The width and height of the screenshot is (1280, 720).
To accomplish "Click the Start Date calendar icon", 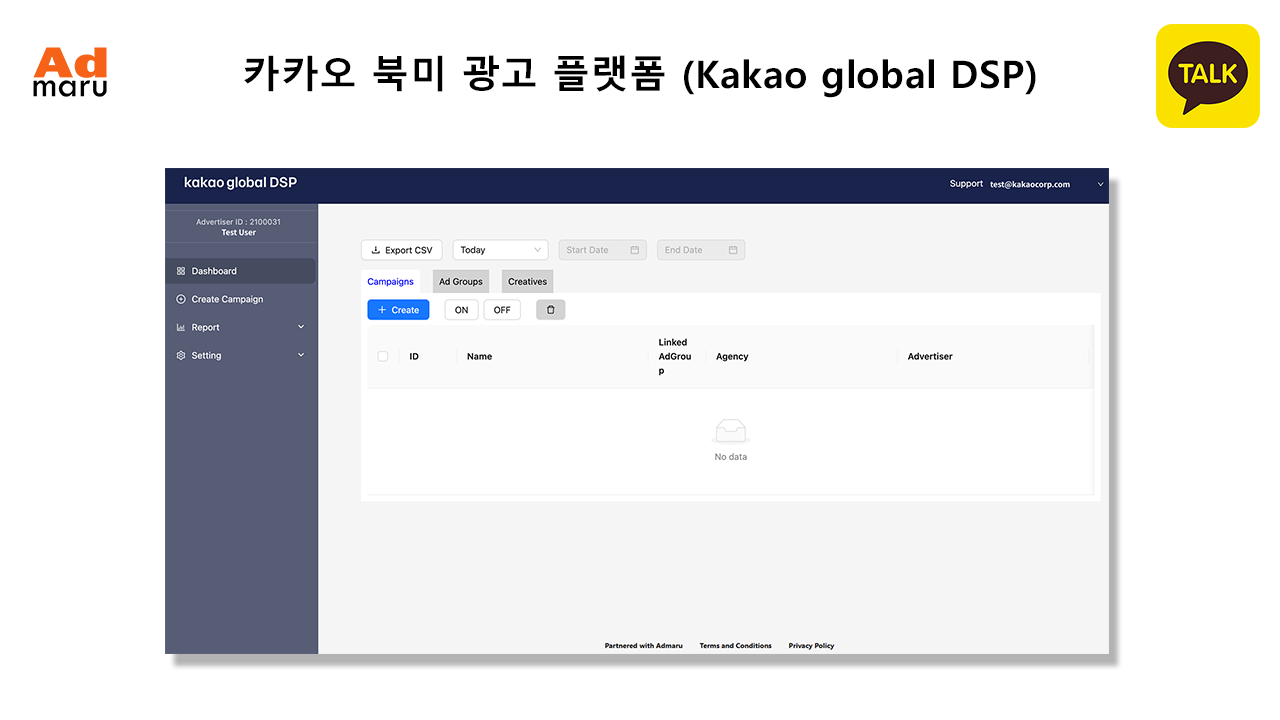I will point(634,250).
